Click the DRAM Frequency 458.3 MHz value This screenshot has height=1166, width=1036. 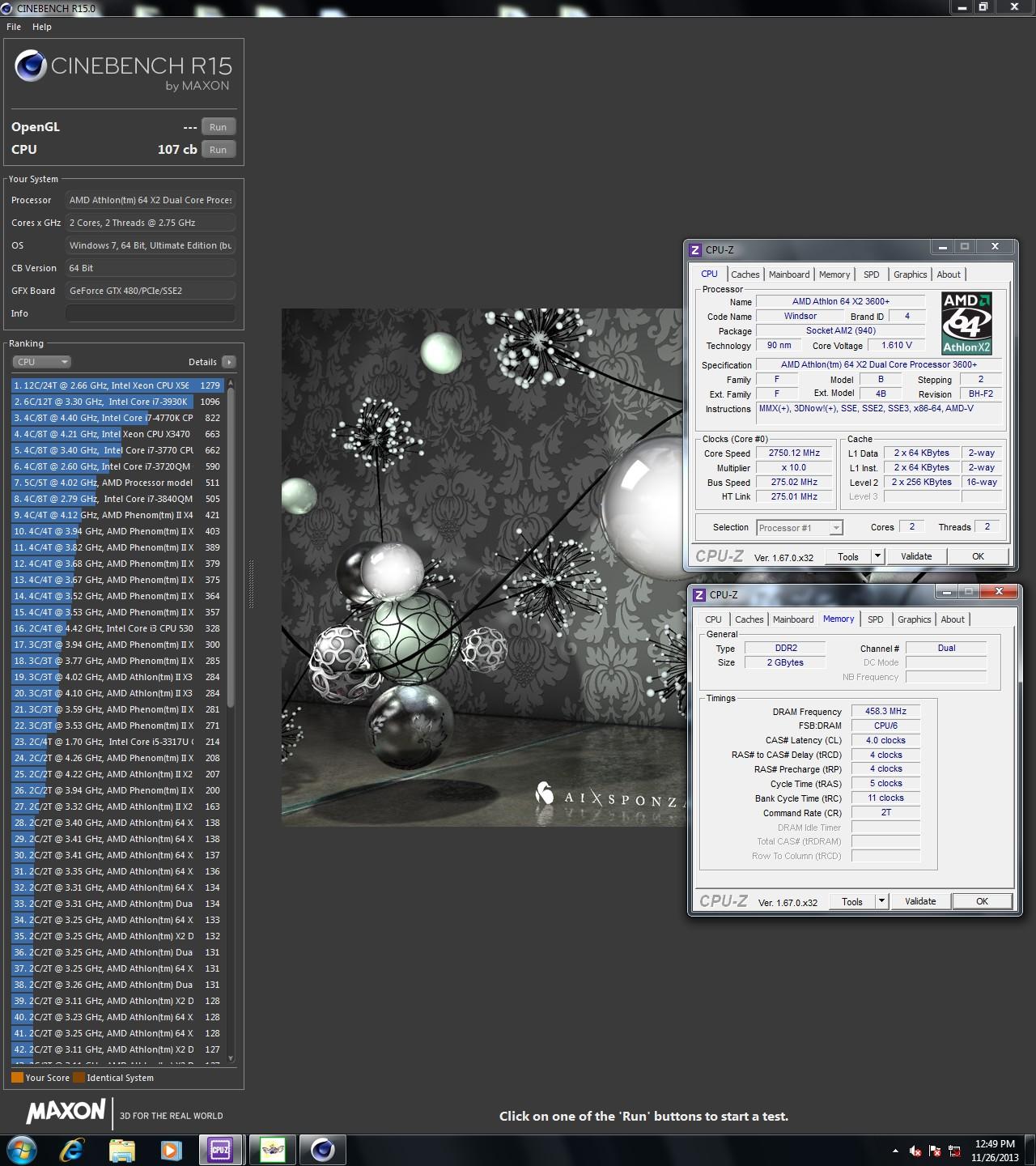pos(885,711)
